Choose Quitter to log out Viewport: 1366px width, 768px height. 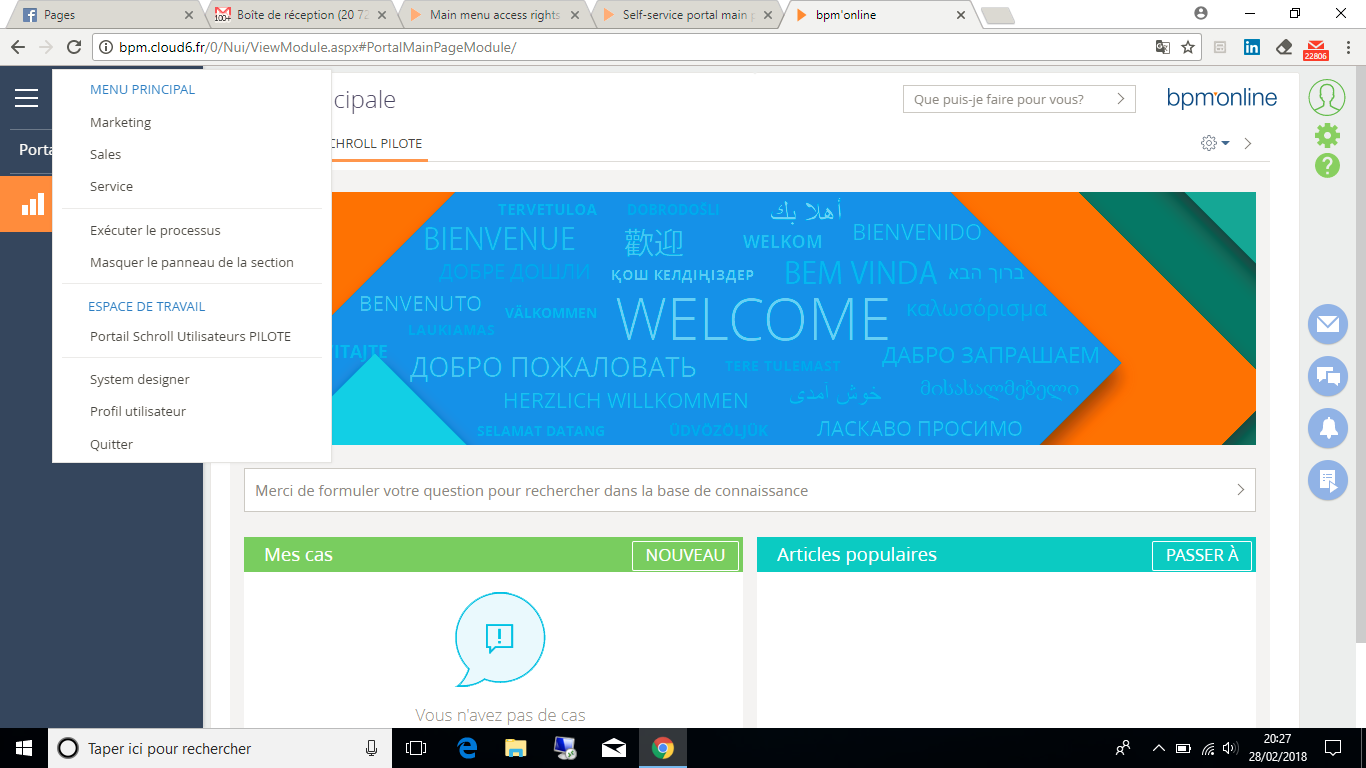pos(112,444)
